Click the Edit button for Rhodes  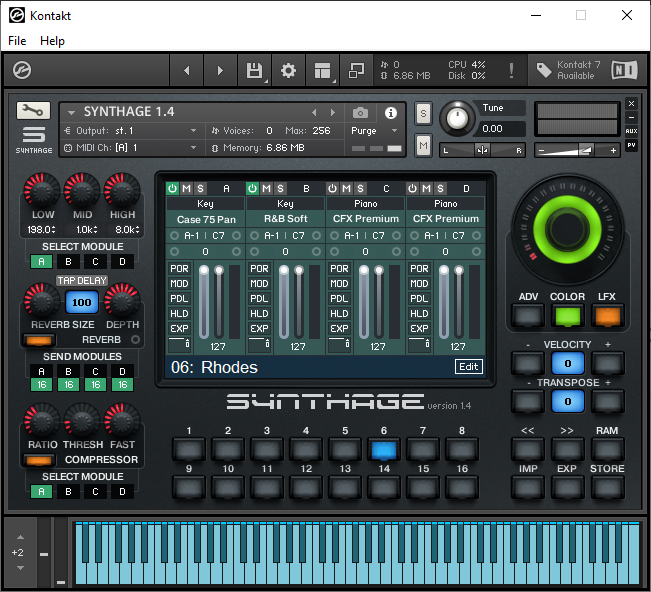pyautogui.click(x=469, y=367)
